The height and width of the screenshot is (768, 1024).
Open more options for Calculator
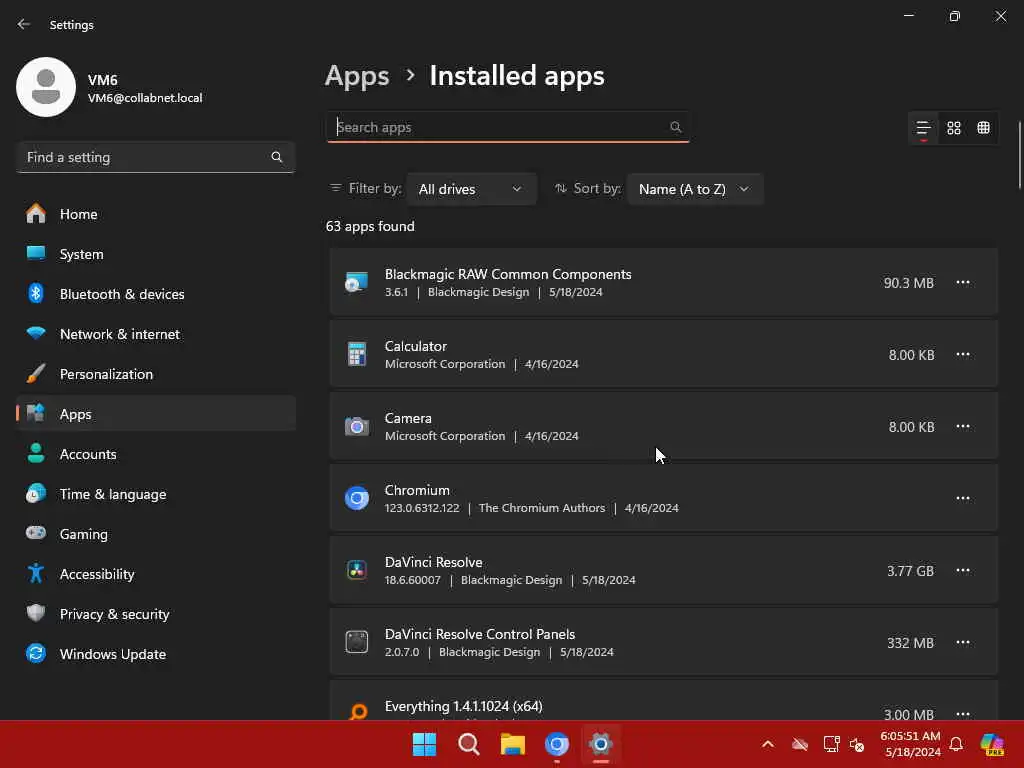point(963,354)
